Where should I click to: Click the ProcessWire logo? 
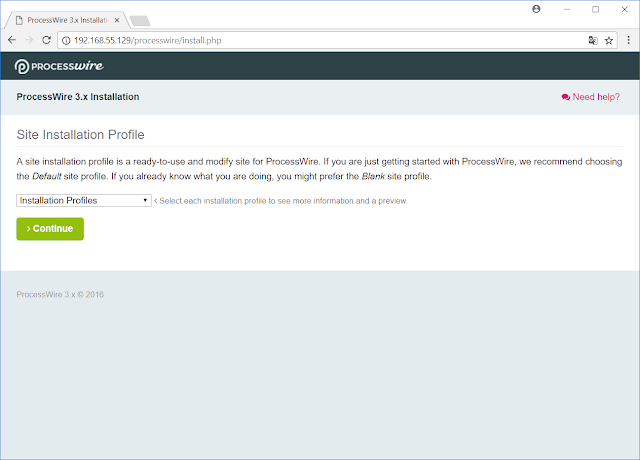point(59,66)
